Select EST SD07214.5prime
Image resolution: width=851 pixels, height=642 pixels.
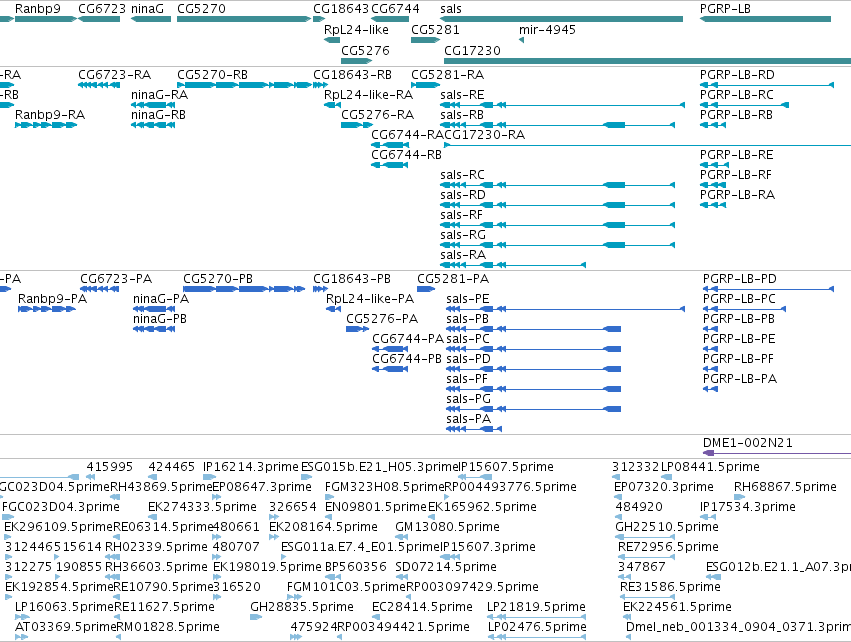point(400,577)
